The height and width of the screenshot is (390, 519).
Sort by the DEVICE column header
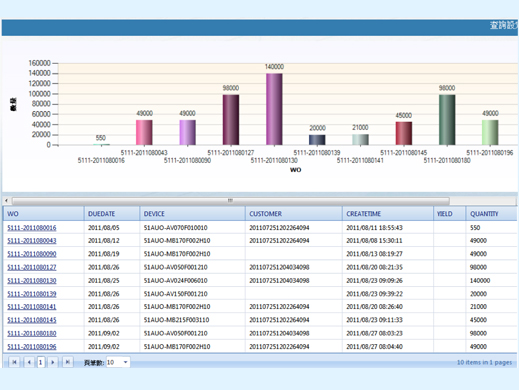[x=193, y=214]
